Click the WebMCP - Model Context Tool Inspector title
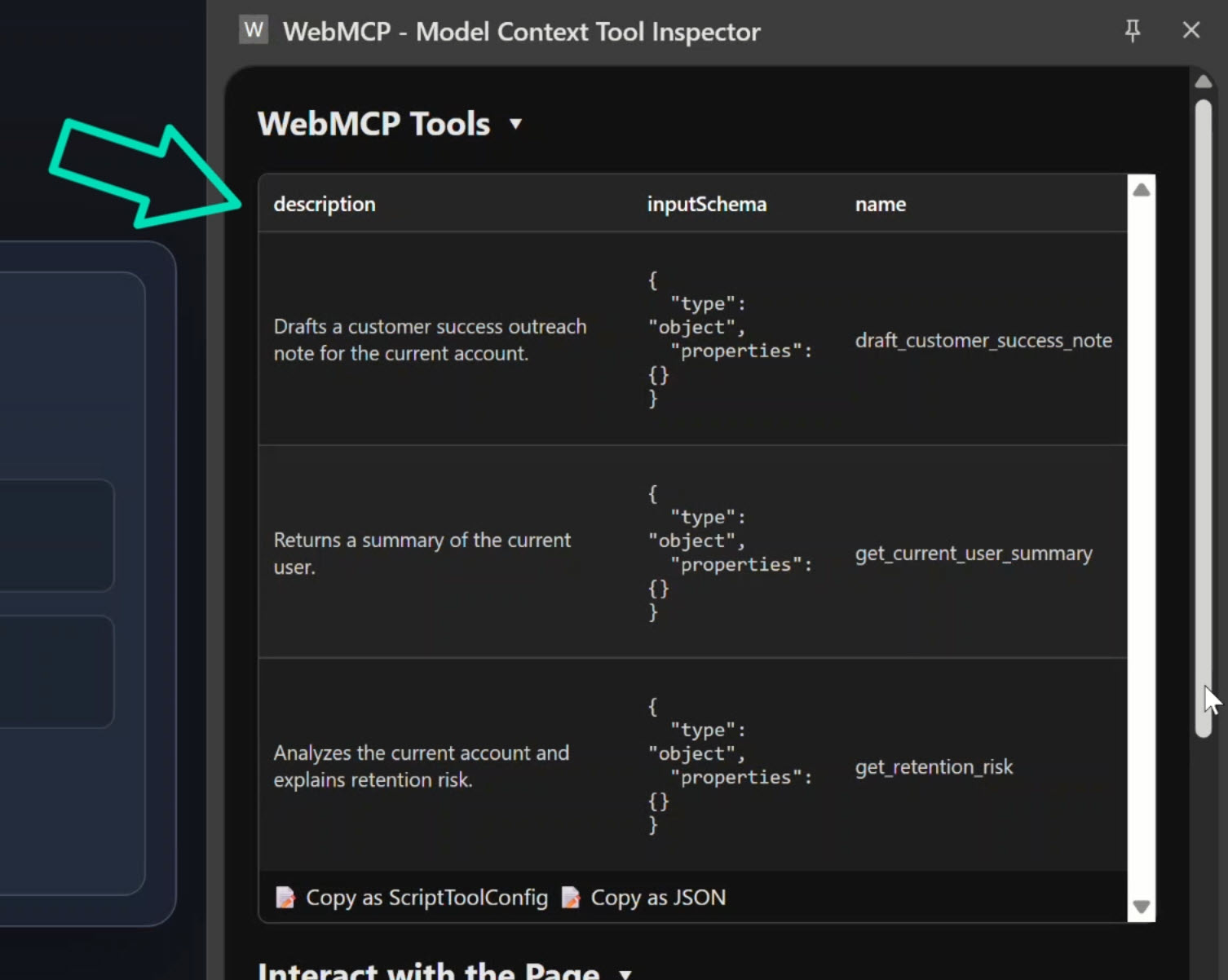The image size is (1228, 980). pyautogui.click(x=521, y=31)
